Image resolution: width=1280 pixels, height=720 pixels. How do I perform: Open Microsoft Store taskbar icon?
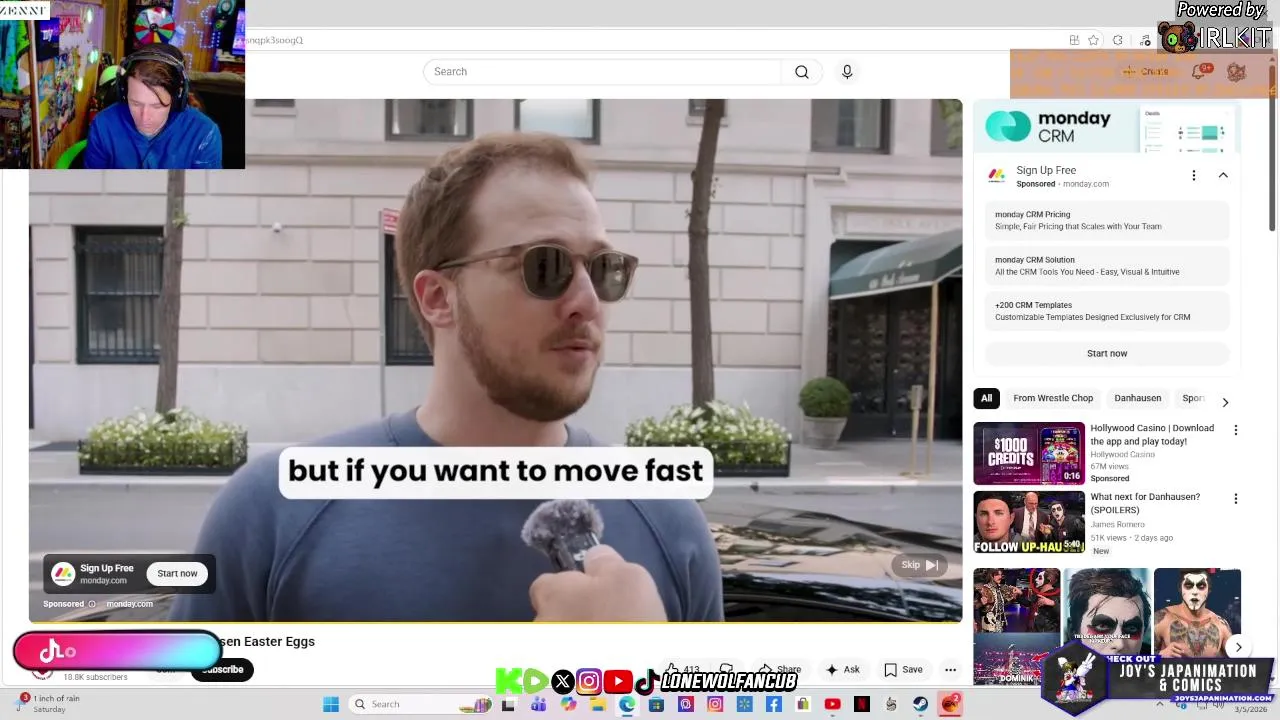pos(656,704)
